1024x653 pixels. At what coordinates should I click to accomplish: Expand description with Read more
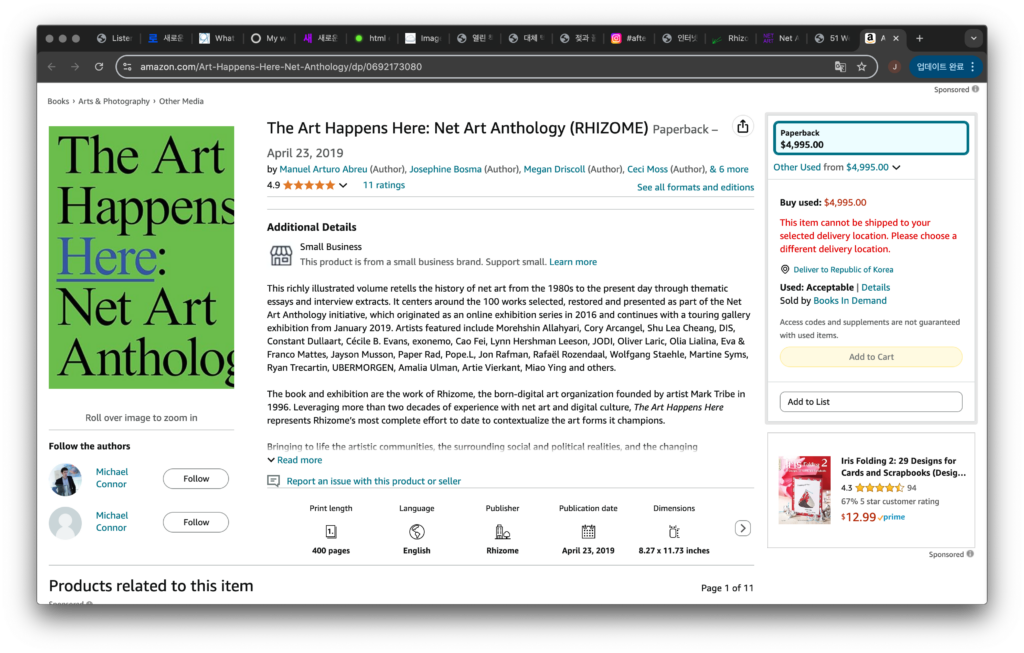tap(295, 460)
